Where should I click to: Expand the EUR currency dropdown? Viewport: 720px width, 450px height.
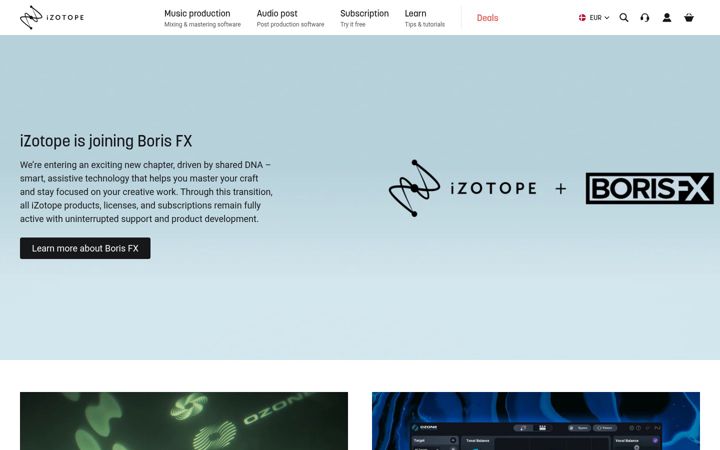point(599,17)
